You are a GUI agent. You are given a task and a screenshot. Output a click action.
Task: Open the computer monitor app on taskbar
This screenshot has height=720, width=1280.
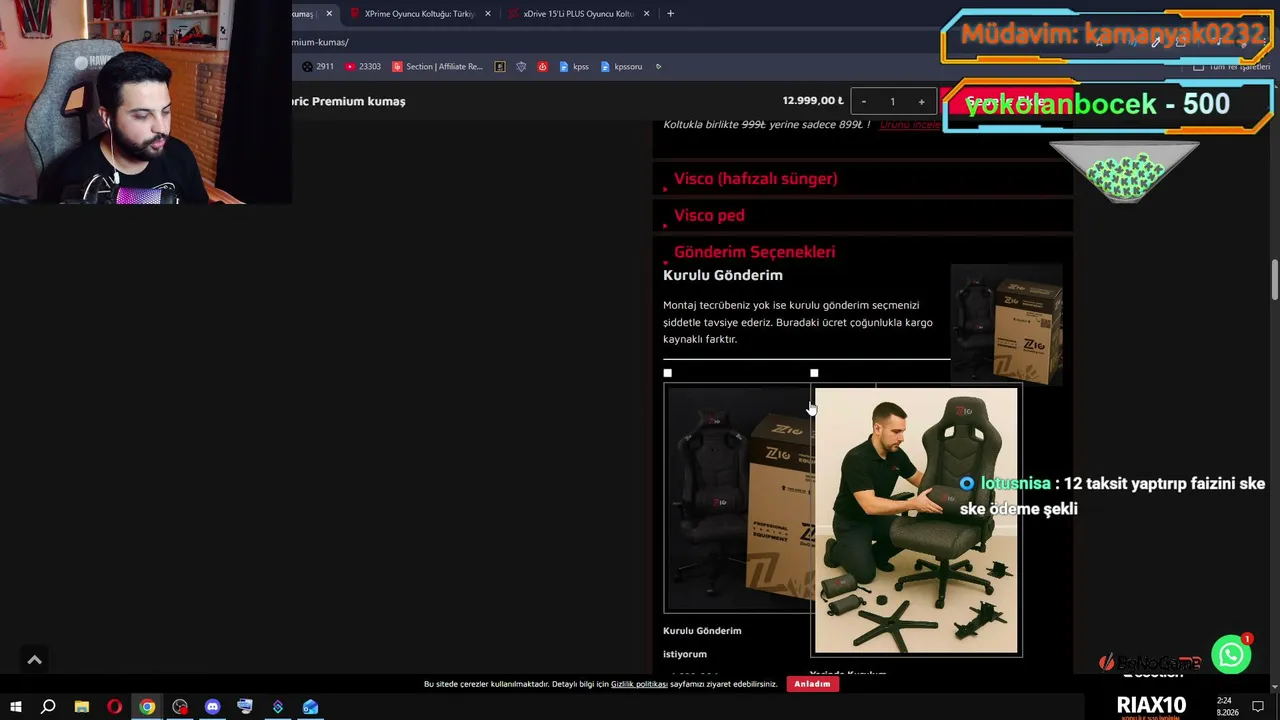click(x=245, y=707)
